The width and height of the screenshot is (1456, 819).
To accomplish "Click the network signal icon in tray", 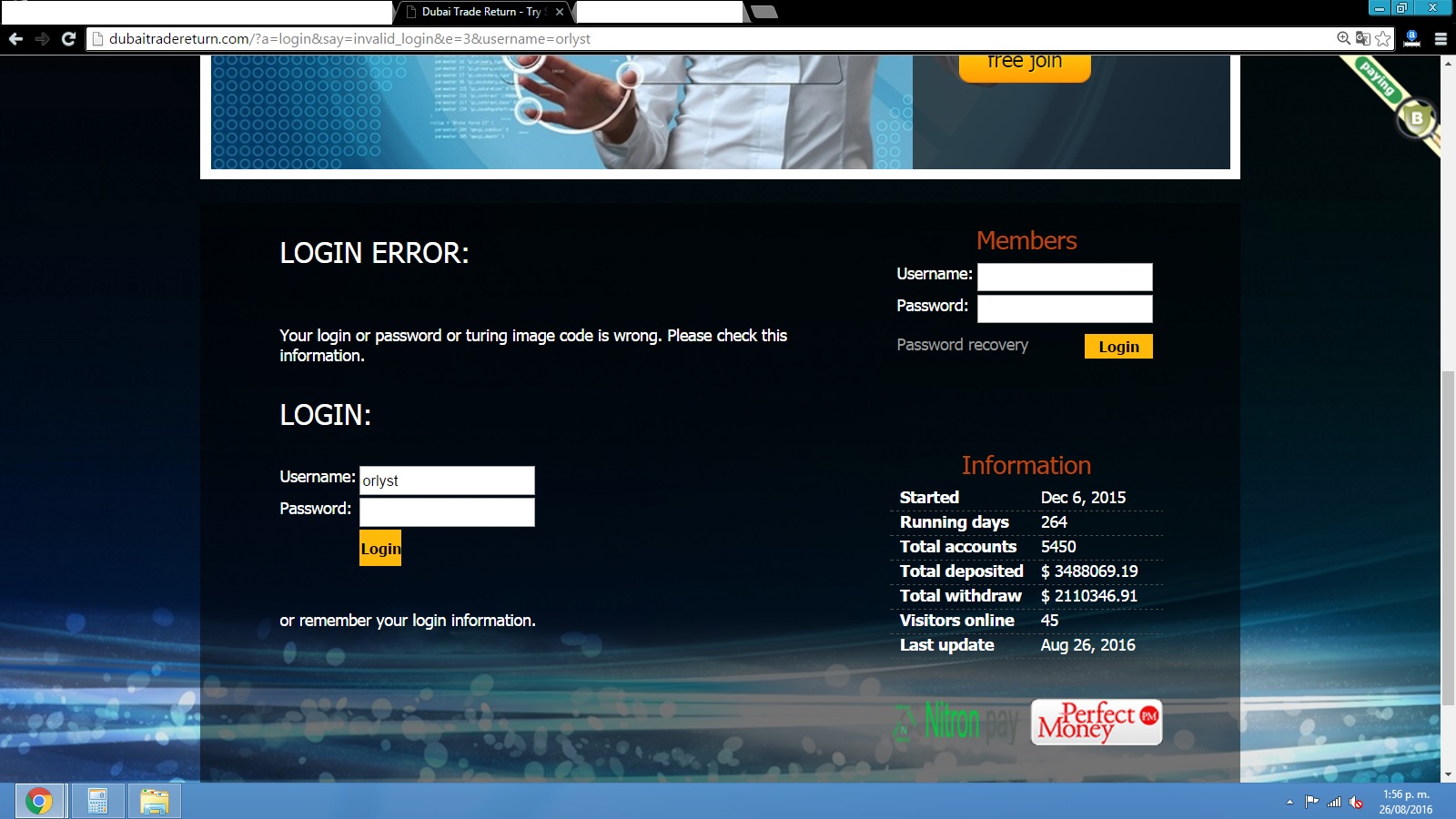I will (x=1334, y=802).
